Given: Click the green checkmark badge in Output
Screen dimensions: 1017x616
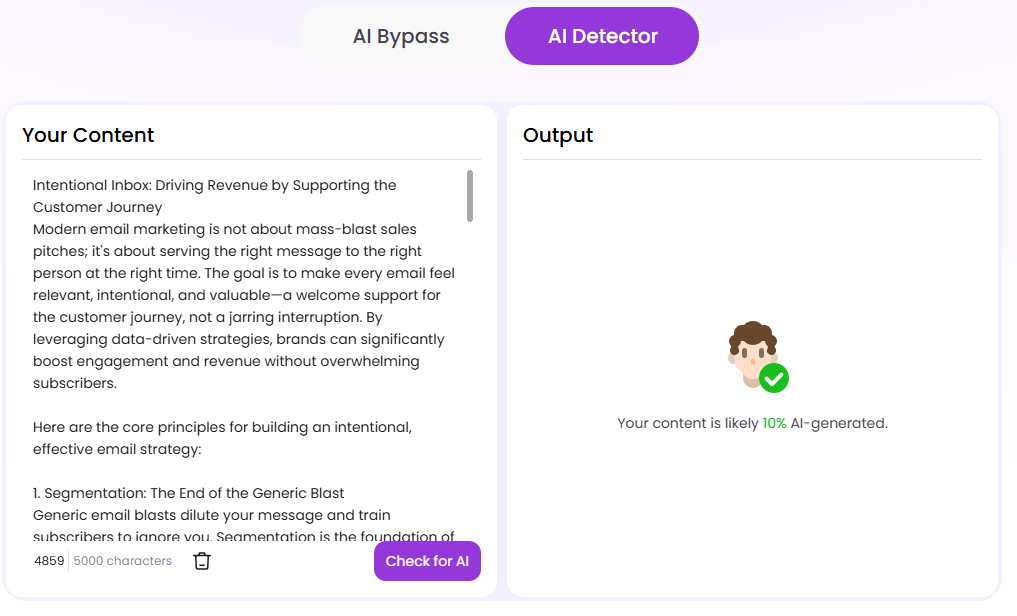Looking at the screenshot, I should [774, 379].
